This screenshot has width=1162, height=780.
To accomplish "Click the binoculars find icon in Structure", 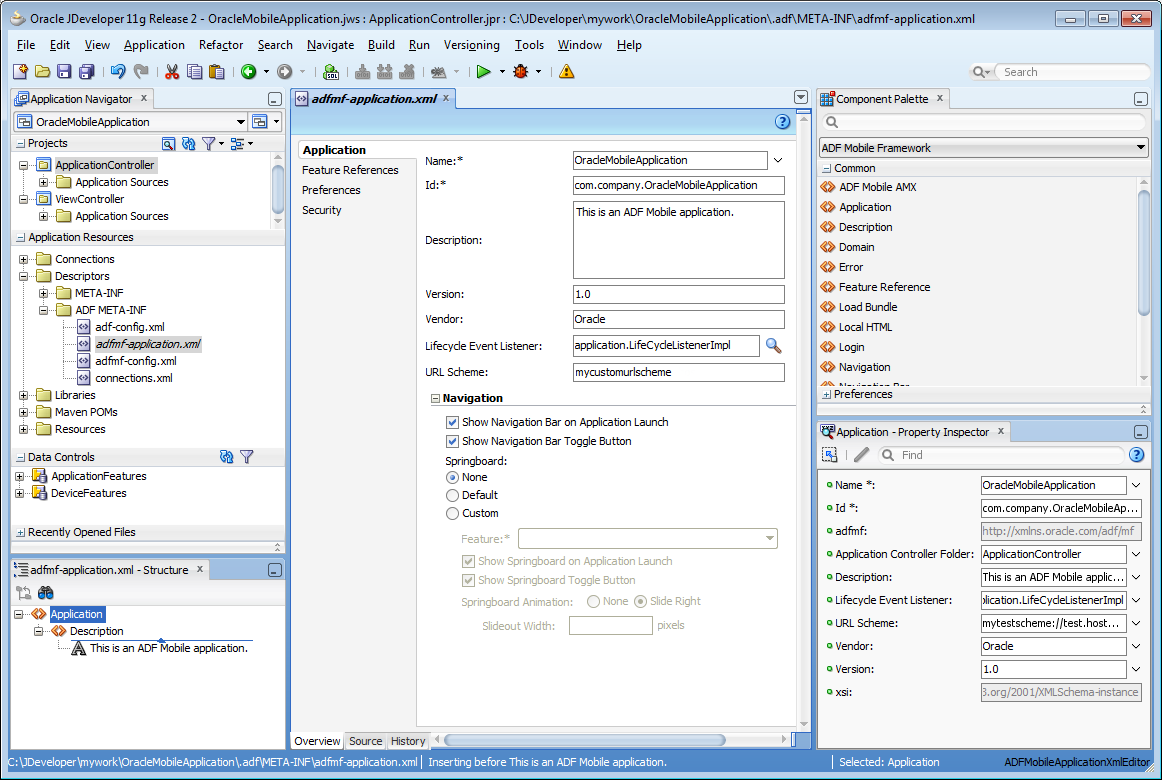I will [x=46, y=593].
